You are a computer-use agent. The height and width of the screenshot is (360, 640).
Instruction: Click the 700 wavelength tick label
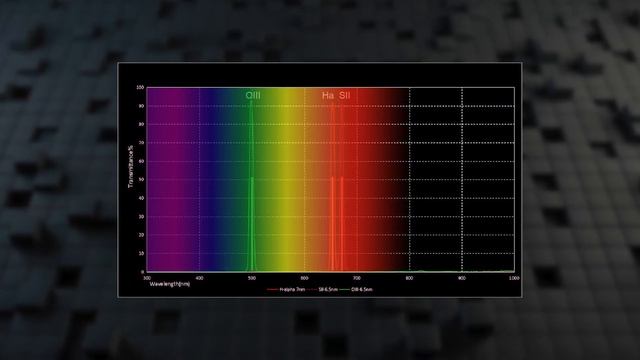[357, 278]
